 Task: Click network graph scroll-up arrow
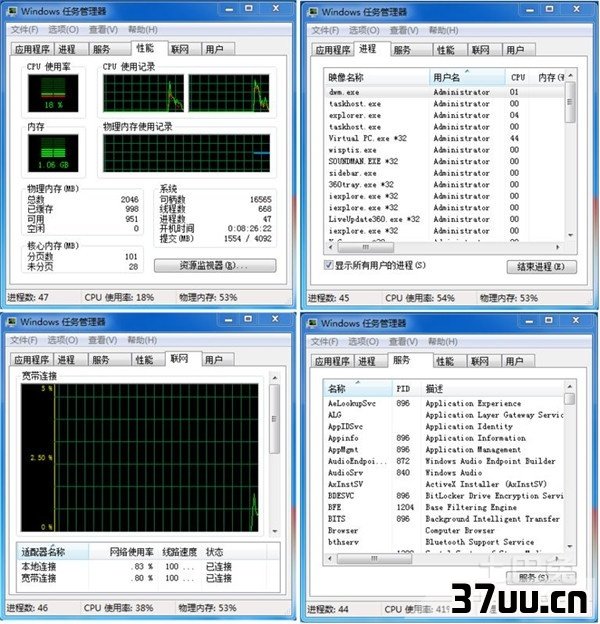pyautogui.click(x=275, y=378)
